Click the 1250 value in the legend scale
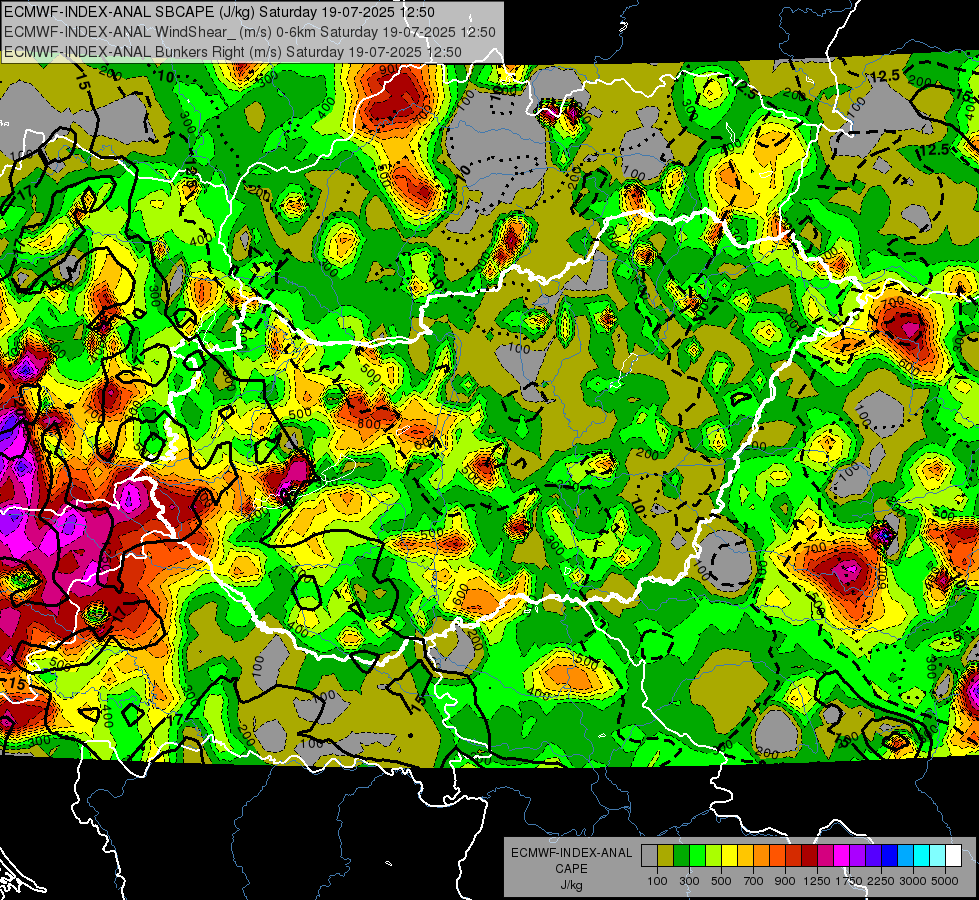The width and height of the screenshot is (979, 900). 817,881
